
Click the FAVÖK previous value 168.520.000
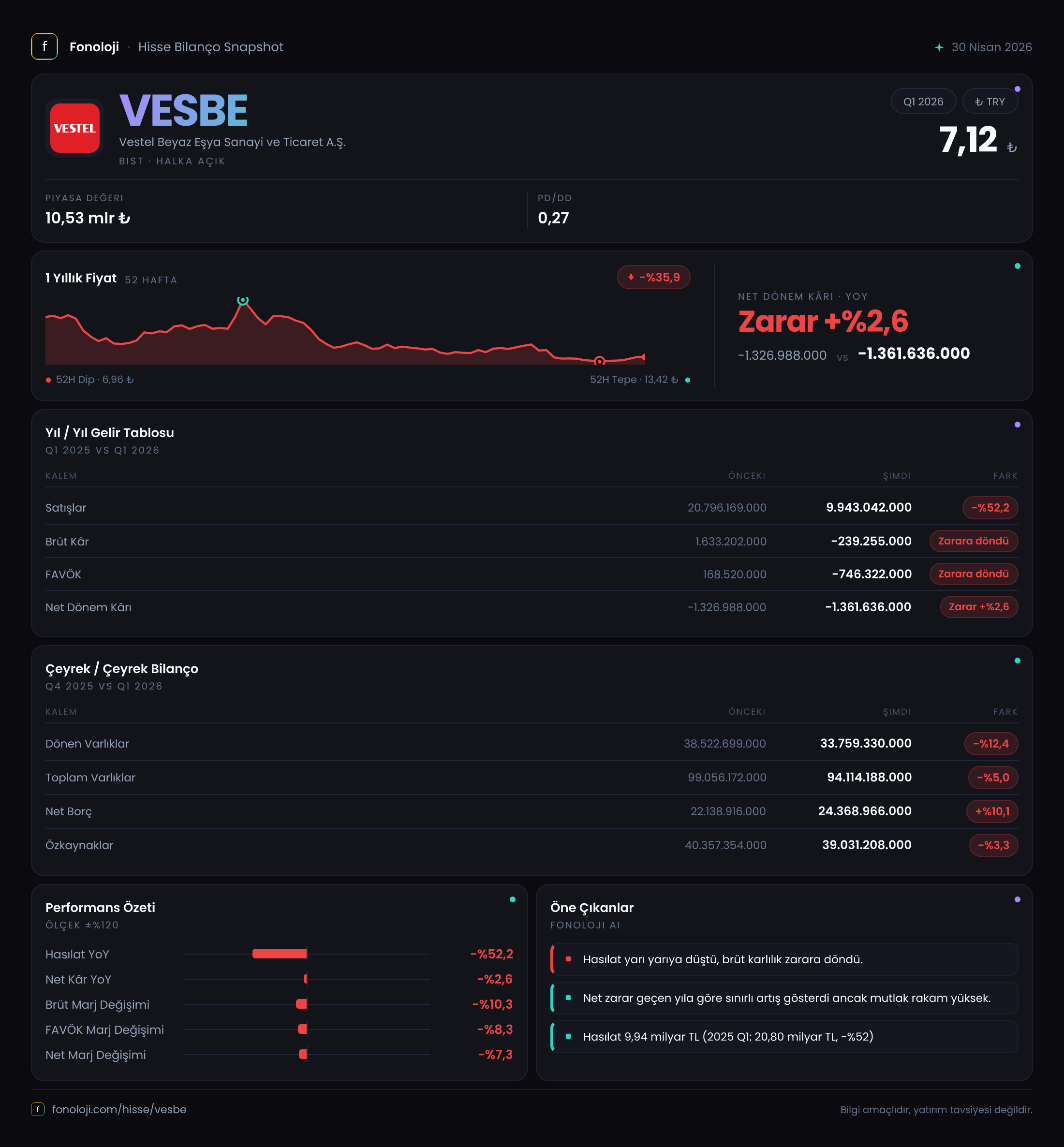735,574
